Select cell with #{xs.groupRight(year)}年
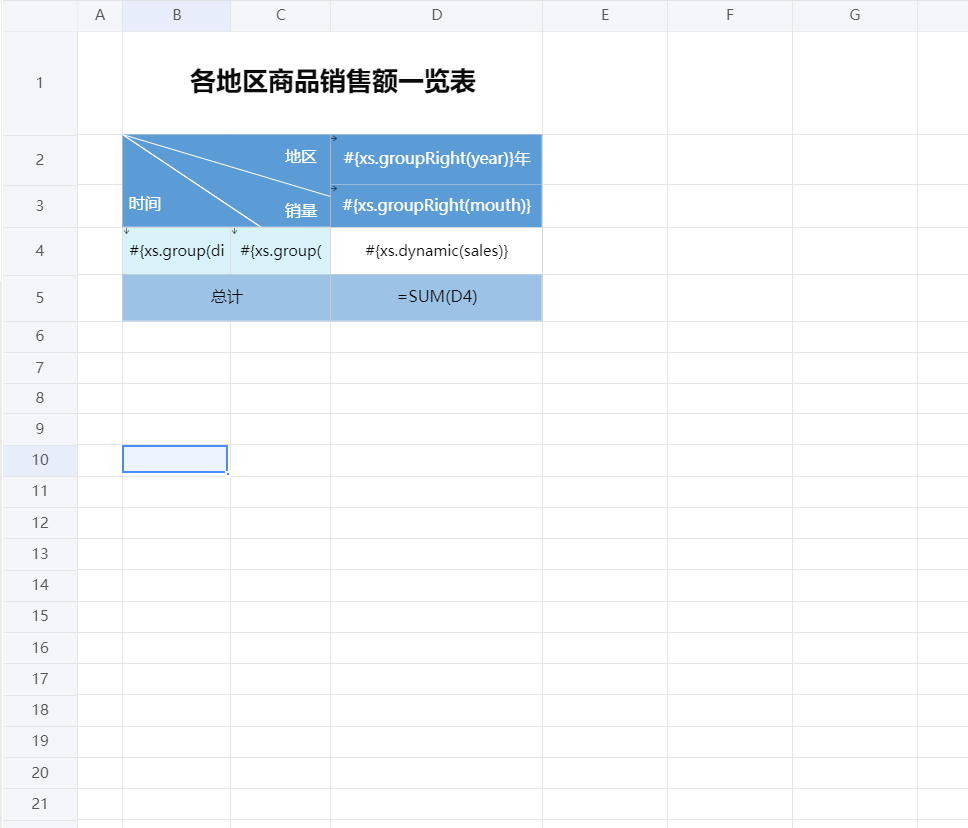 pyautogui.click(x=436, y=159)
